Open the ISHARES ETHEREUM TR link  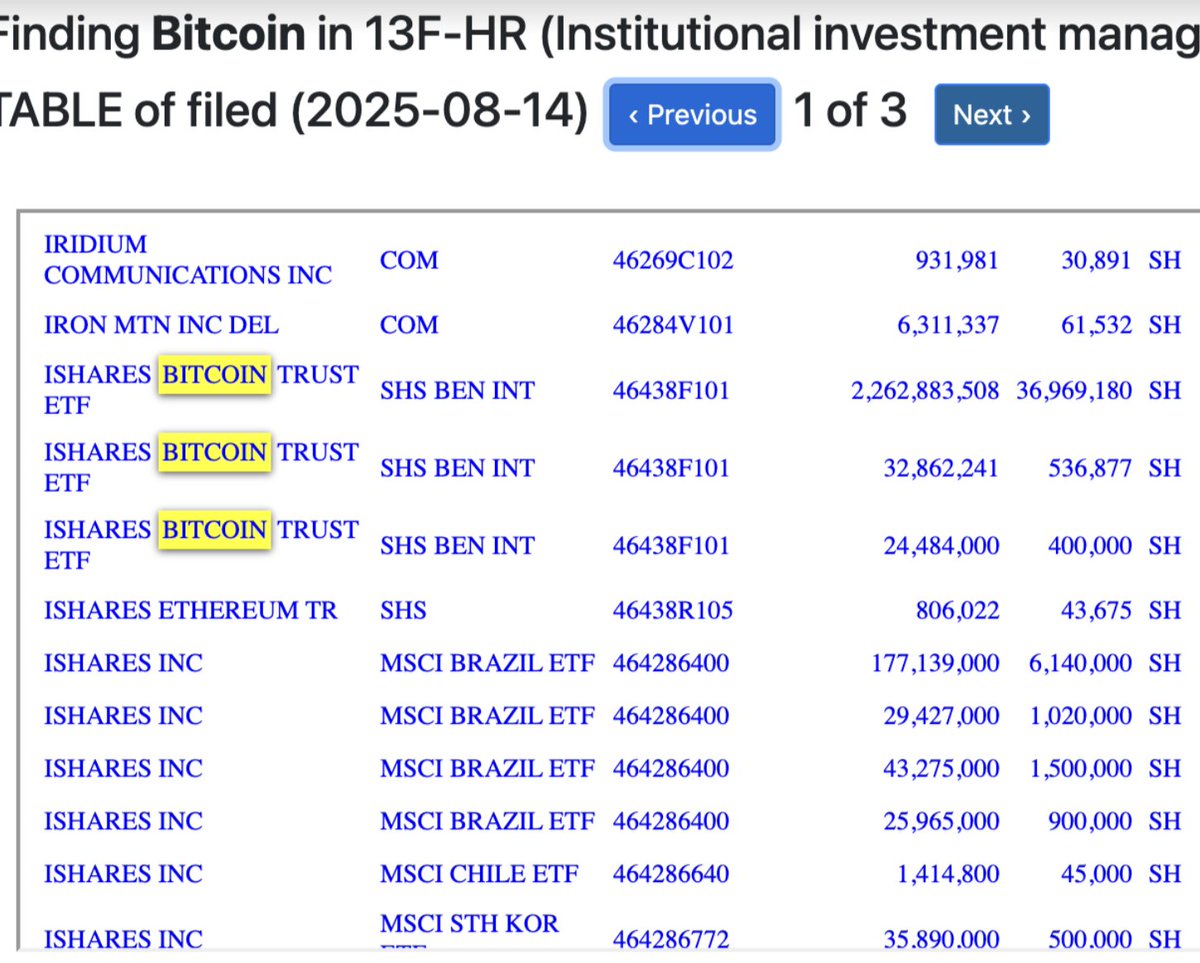coord(190,610)
